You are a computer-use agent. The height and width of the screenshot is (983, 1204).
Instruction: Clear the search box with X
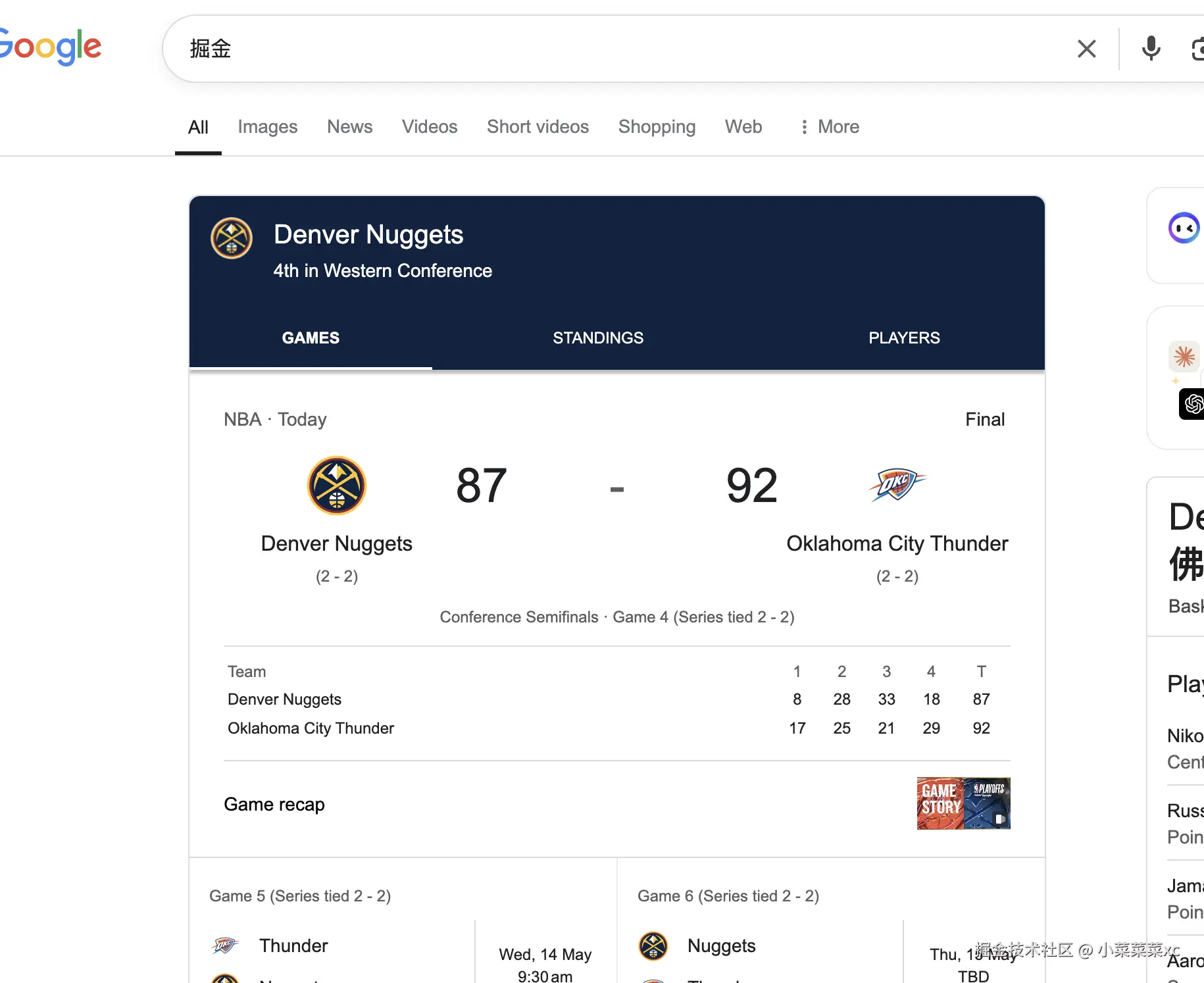pos(1087,49)
